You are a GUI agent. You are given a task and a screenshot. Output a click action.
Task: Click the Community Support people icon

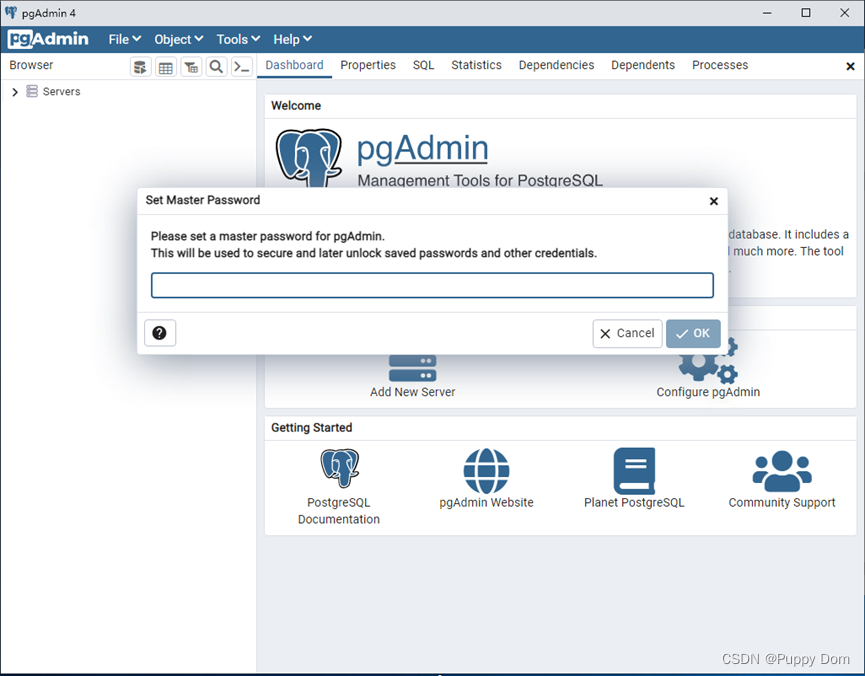point(782,471)
